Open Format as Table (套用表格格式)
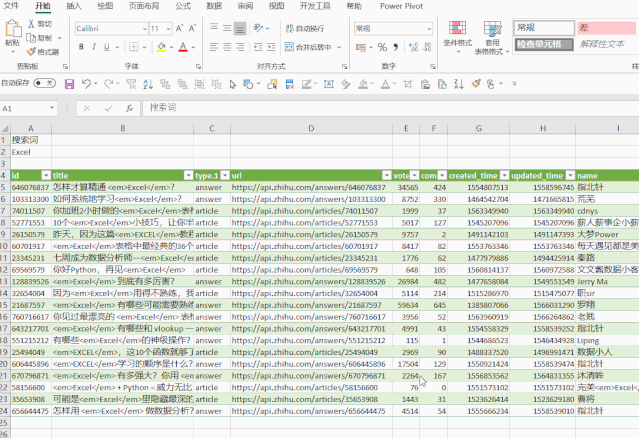Image resolution: width=639 pixels, height=438 pixels. (x=492, y=37)
